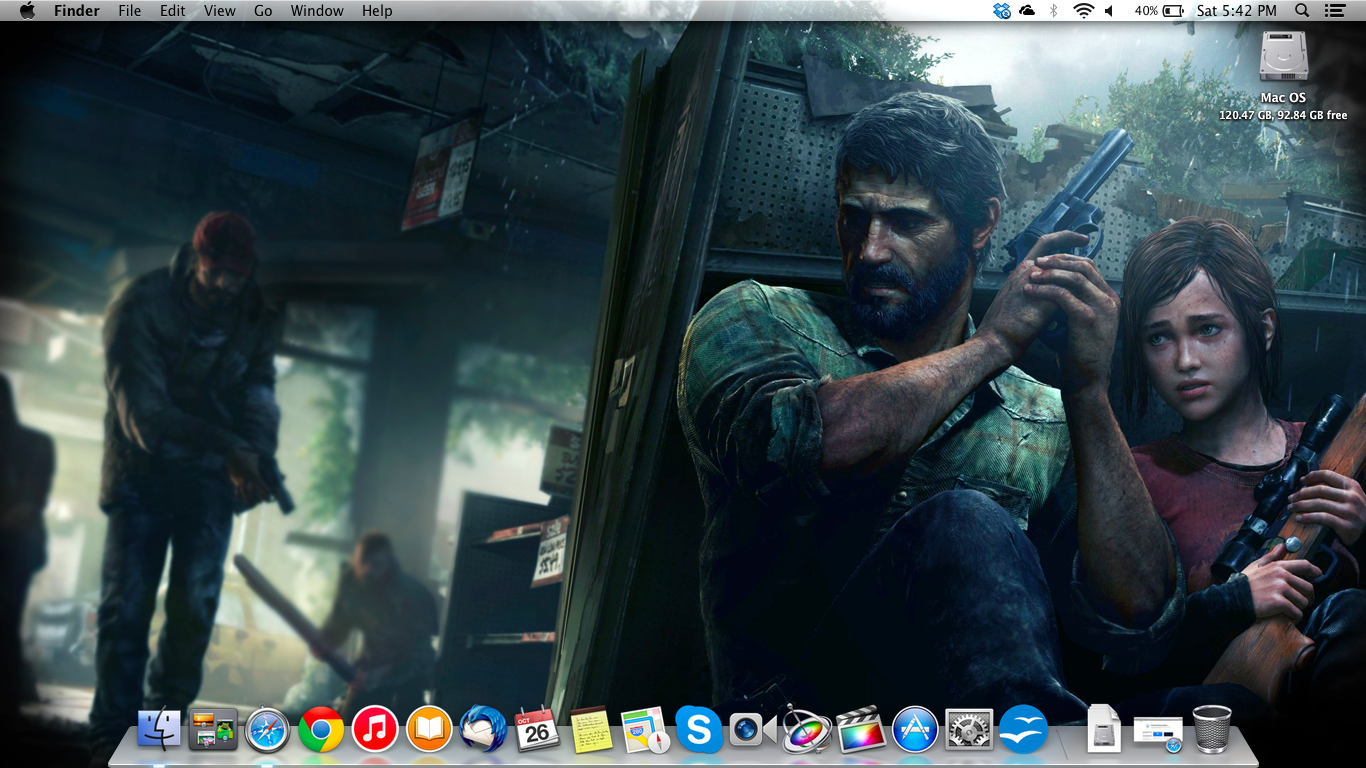Image resolution: width=1366 pixels, height=768 pixels.
Task: Open the Help menu
Action: (377, 11)
